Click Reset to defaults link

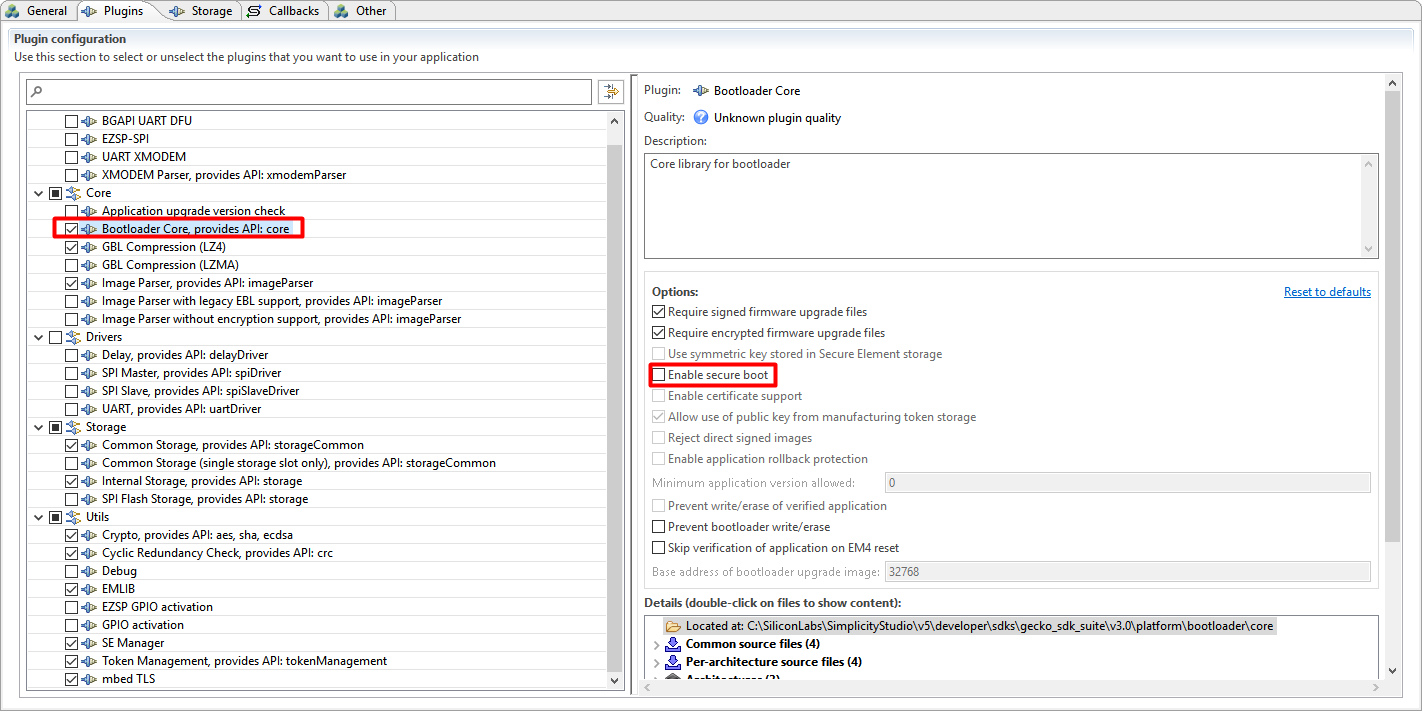click(1327, 292)
